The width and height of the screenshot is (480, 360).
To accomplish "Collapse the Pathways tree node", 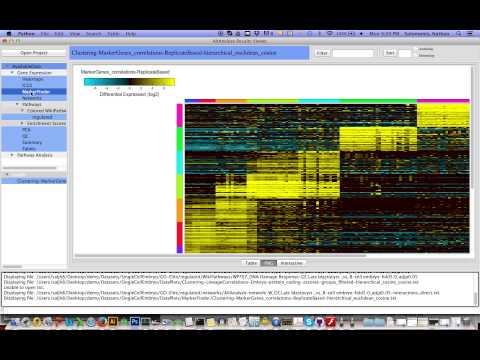I will tap(18, 104).
